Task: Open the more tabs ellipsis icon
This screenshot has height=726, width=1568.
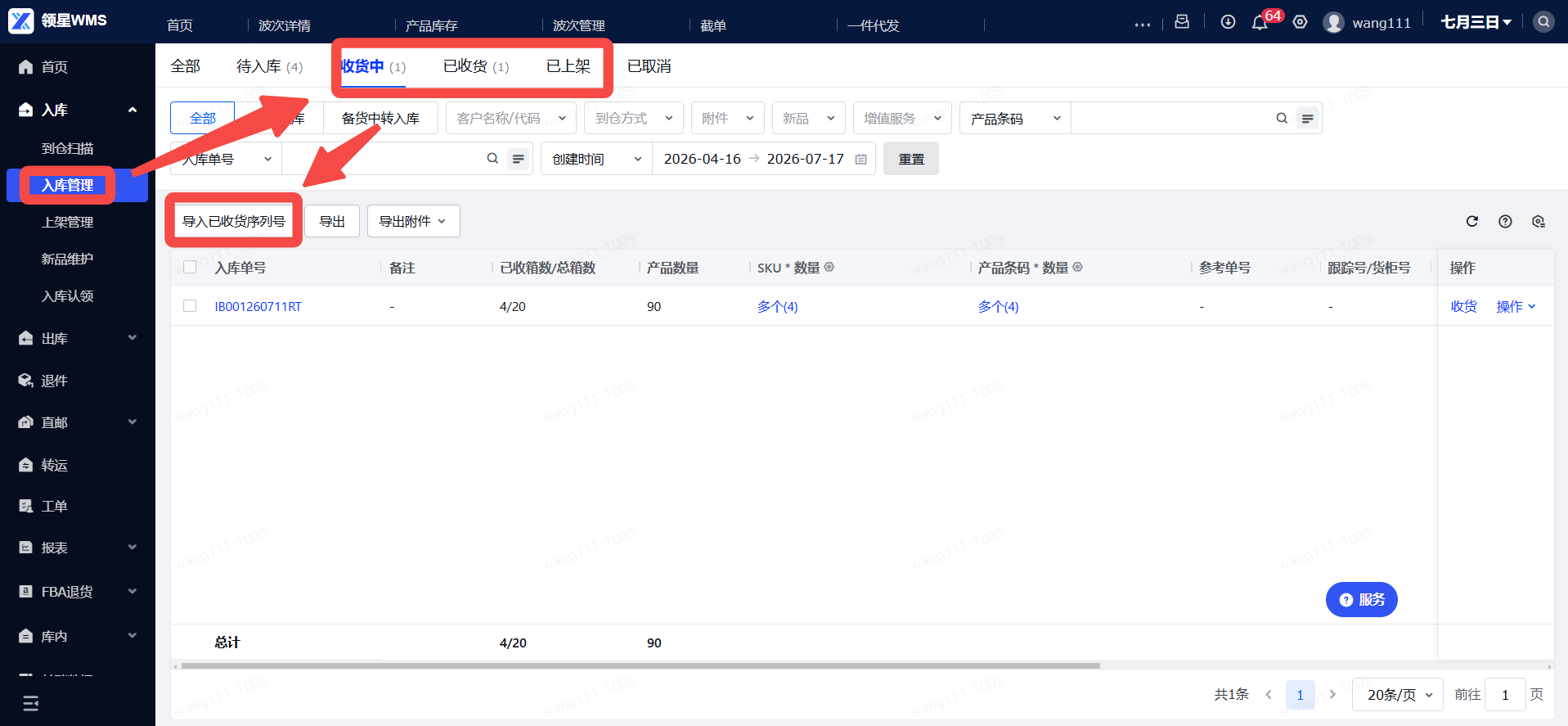Action: tap(1143, 25)
